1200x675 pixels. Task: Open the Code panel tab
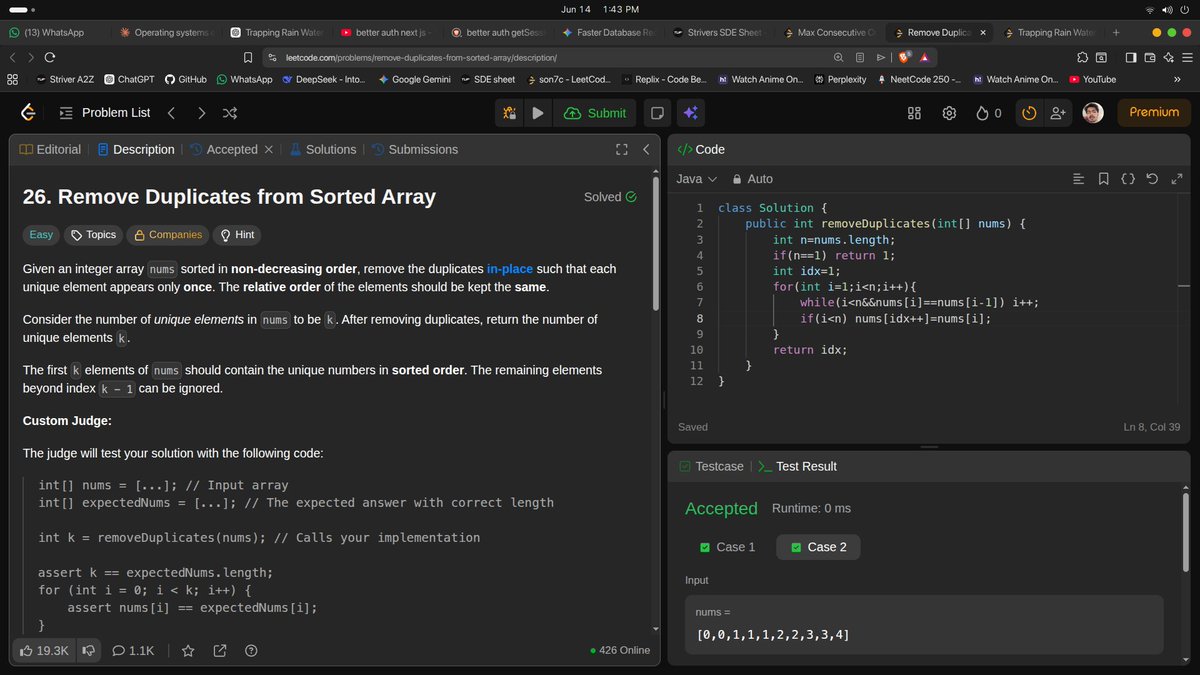point(701,149)
